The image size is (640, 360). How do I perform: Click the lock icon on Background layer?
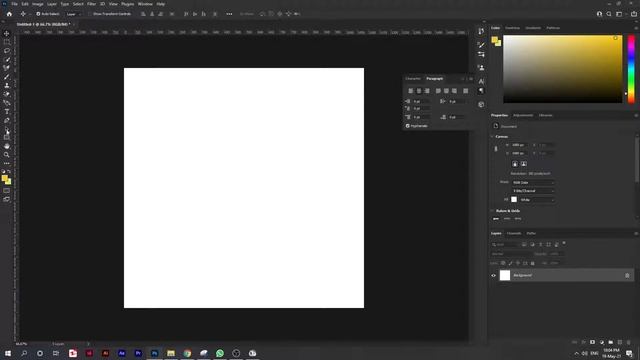click(627, 276)
